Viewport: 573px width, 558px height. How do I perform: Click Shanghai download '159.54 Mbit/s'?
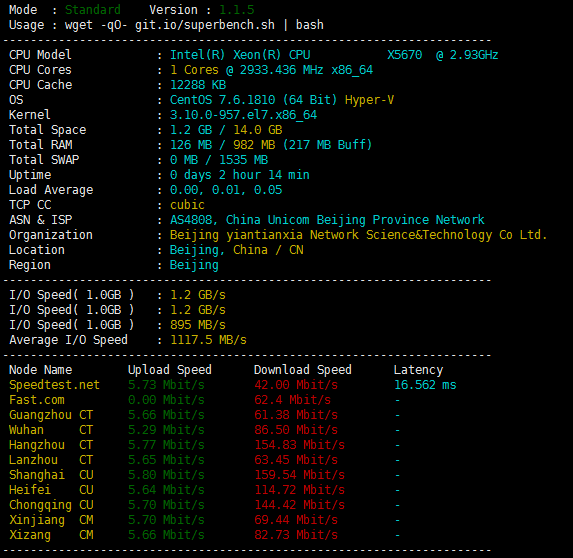click(x=299, y=475)
